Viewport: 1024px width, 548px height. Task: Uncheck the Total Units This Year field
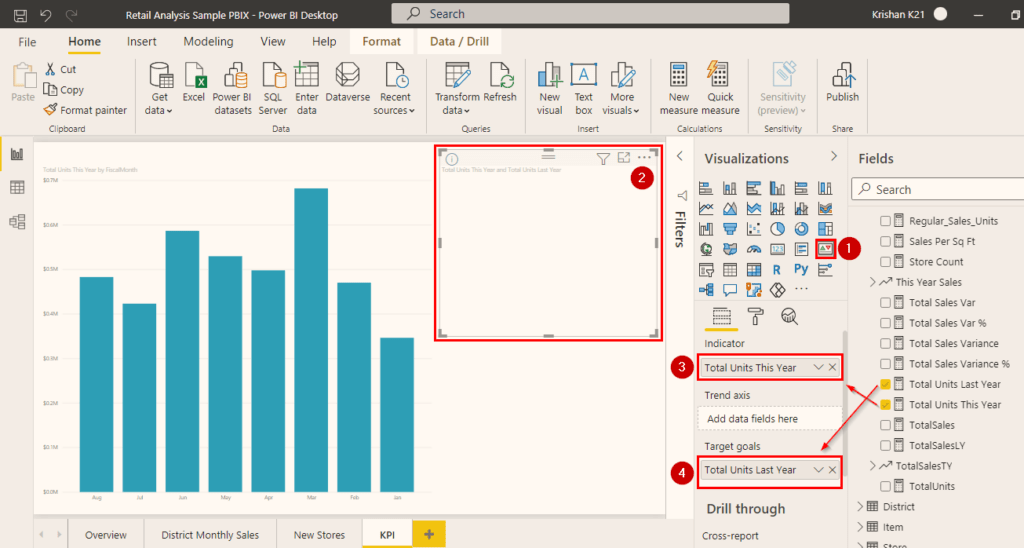pos(886,404)
